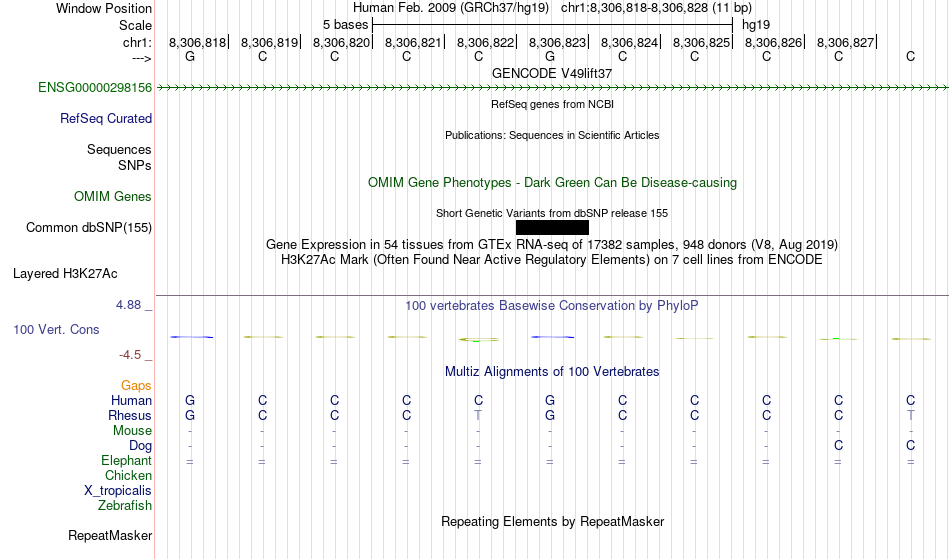This screenshot has height=559, width=950.
Task: Click the GENCODE V49lift37 track title
Action: (552, 73)
